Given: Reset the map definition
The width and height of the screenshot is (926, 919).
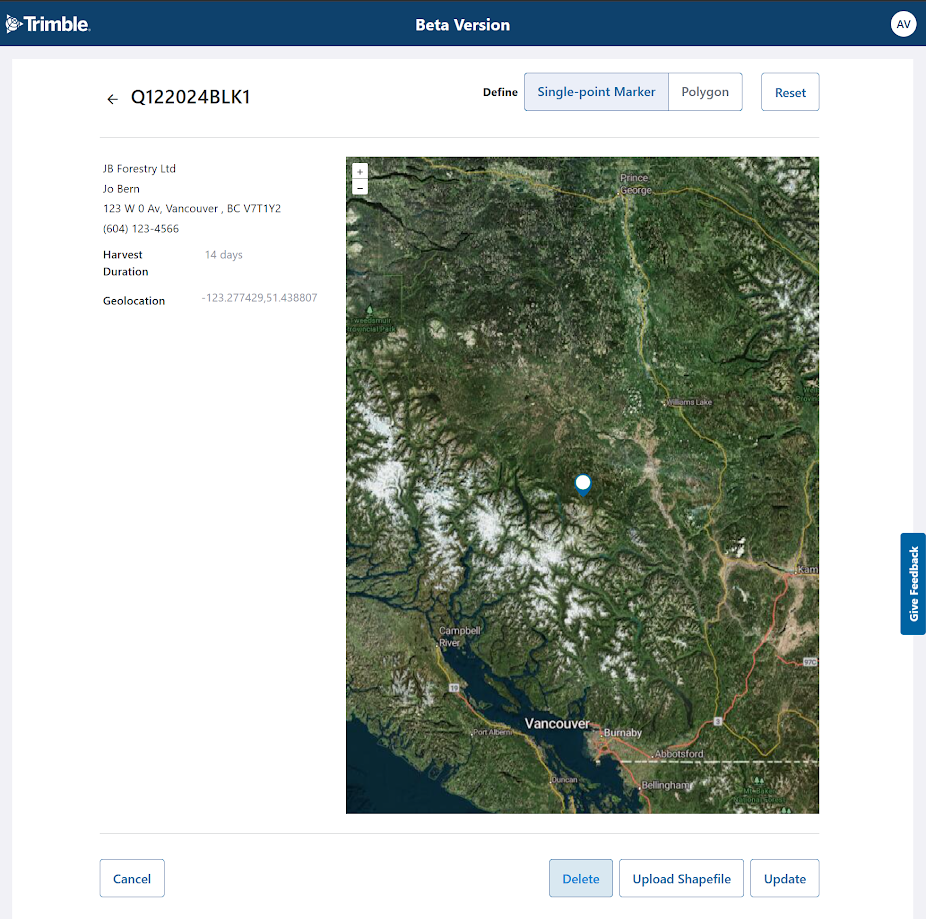Looking at the screenshot, I should (x=789, y=91).
